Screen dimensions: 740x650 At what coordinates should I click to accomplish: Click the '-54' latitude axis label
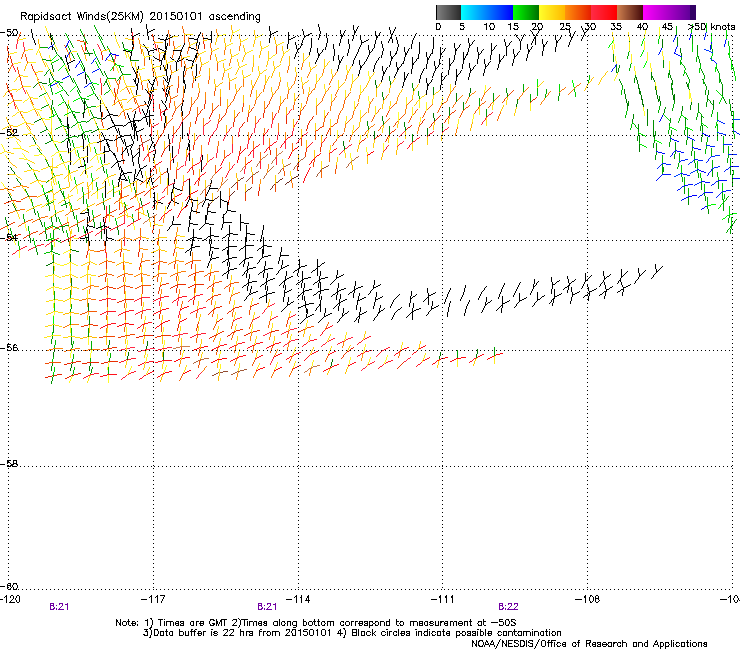tap(9, 237)
